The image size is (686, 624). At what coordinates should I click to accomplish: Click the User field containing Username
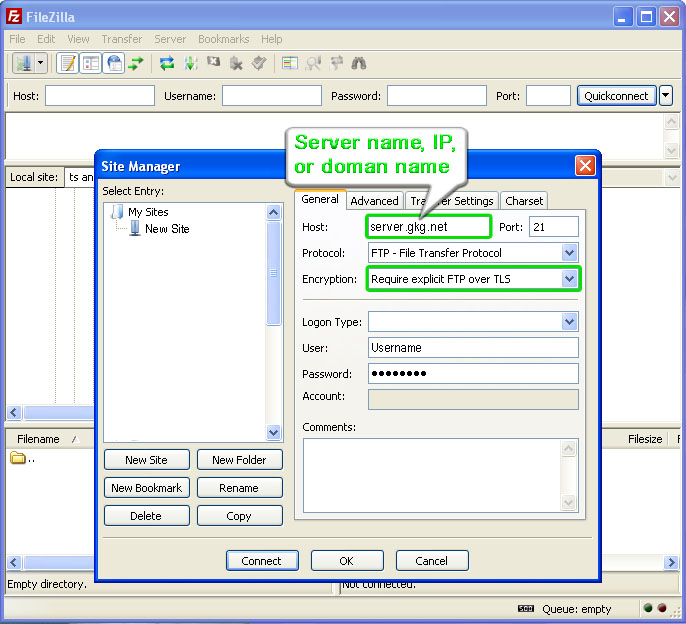tap(473, 347)
